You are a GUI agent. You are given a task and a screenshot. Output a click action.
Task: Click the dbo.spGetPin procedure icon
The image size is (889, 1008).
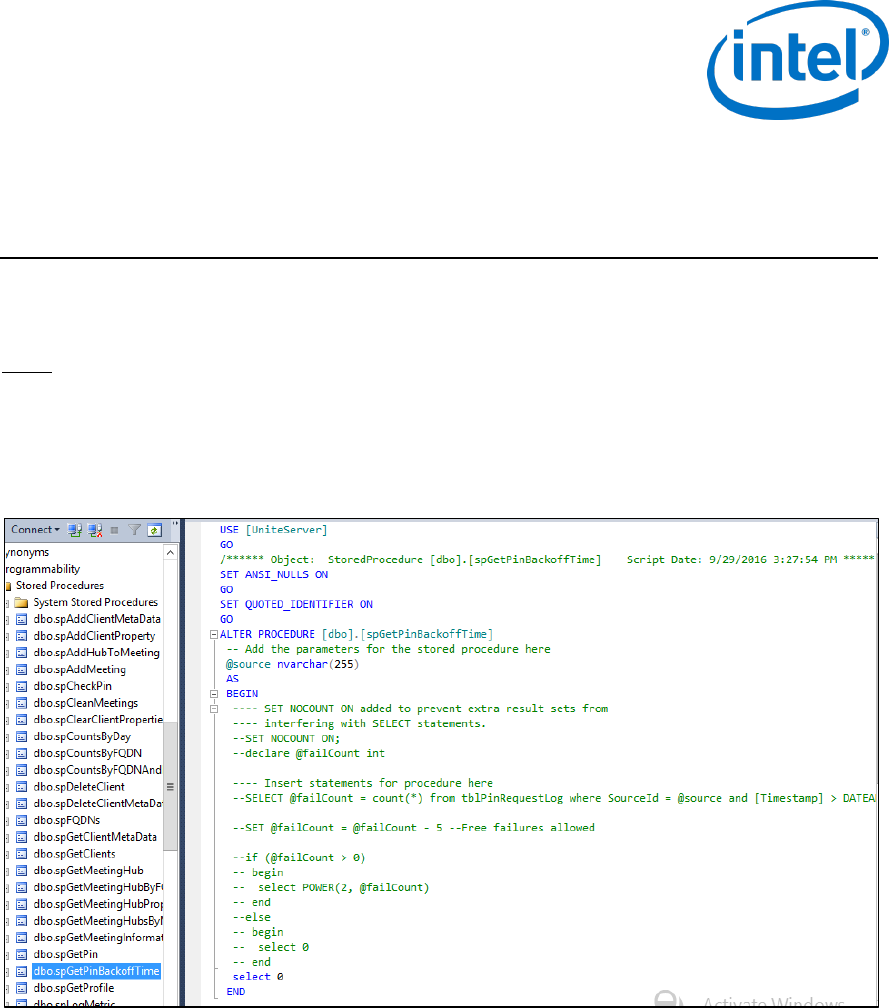pyautogui.click(x=21, y=954)
